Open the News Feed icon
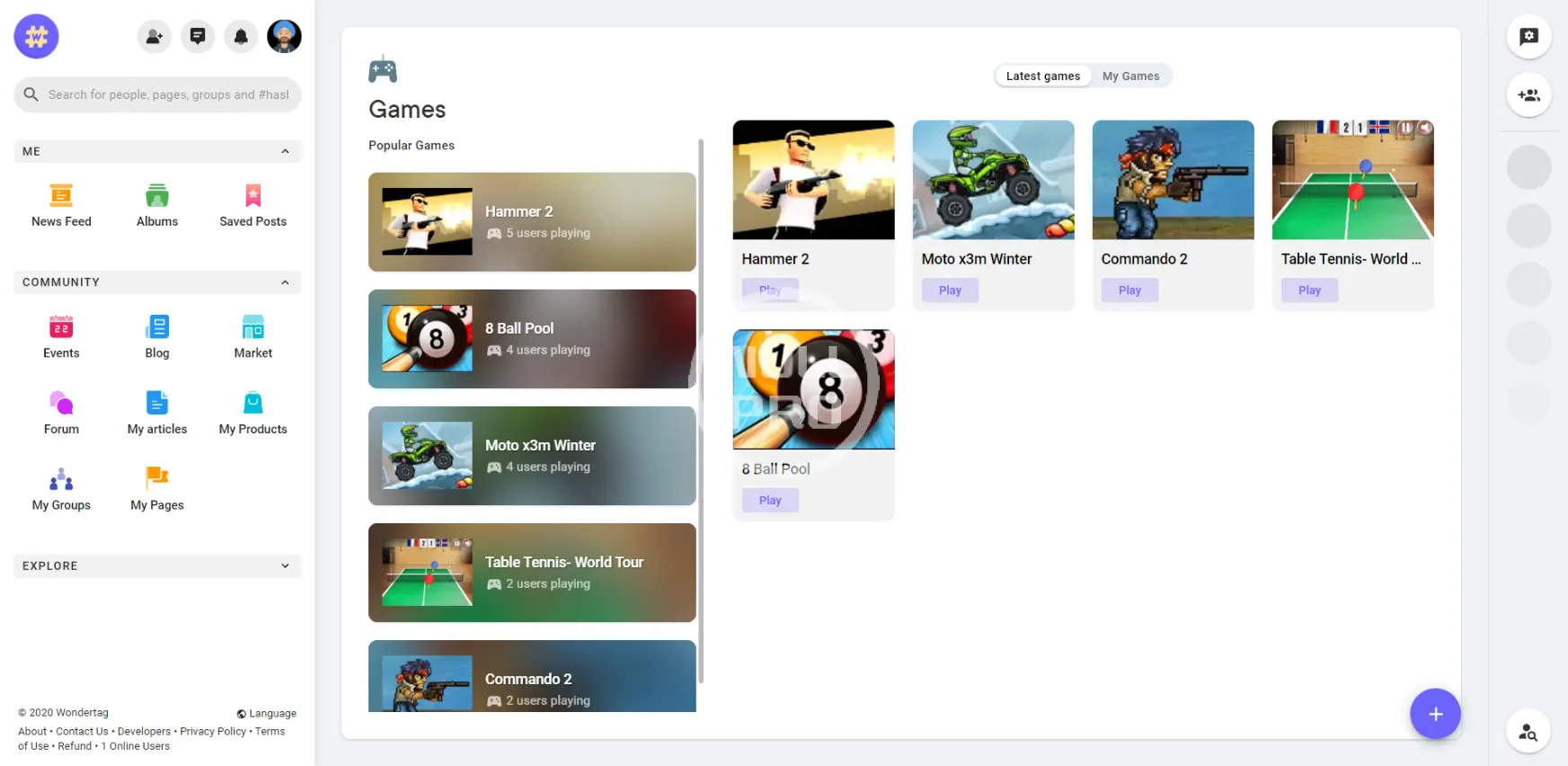 coord(61,196)
